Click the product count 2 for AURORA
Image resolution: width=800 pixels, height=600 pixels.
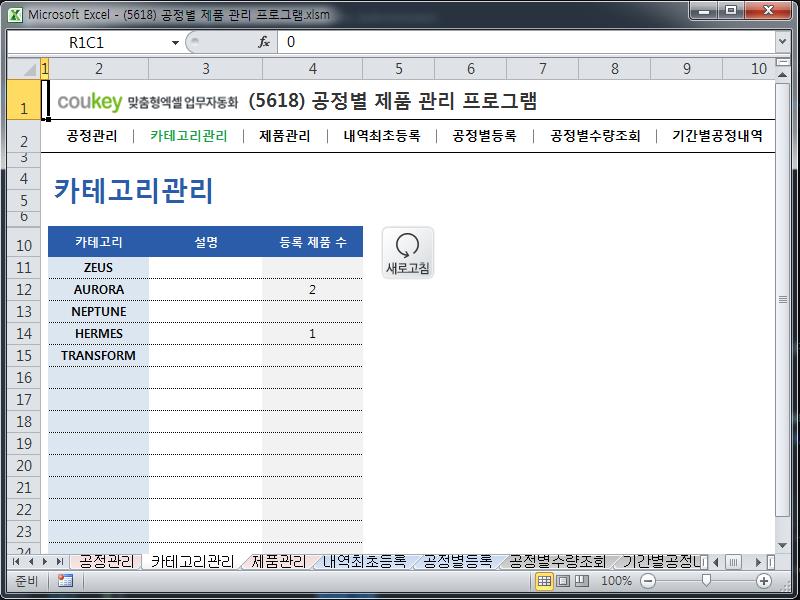tap(312, 289)
